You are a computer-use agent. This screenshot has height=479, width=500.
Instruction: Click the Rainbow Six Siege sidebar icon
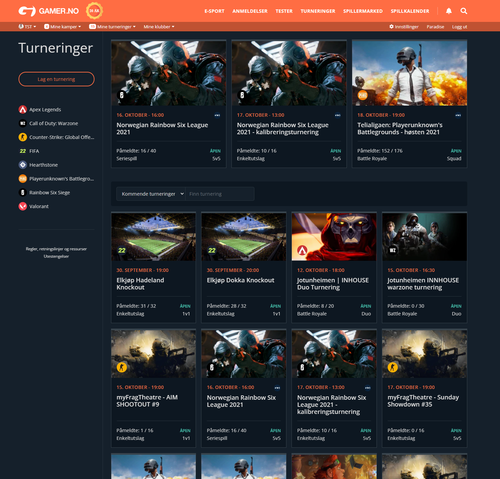23,192
